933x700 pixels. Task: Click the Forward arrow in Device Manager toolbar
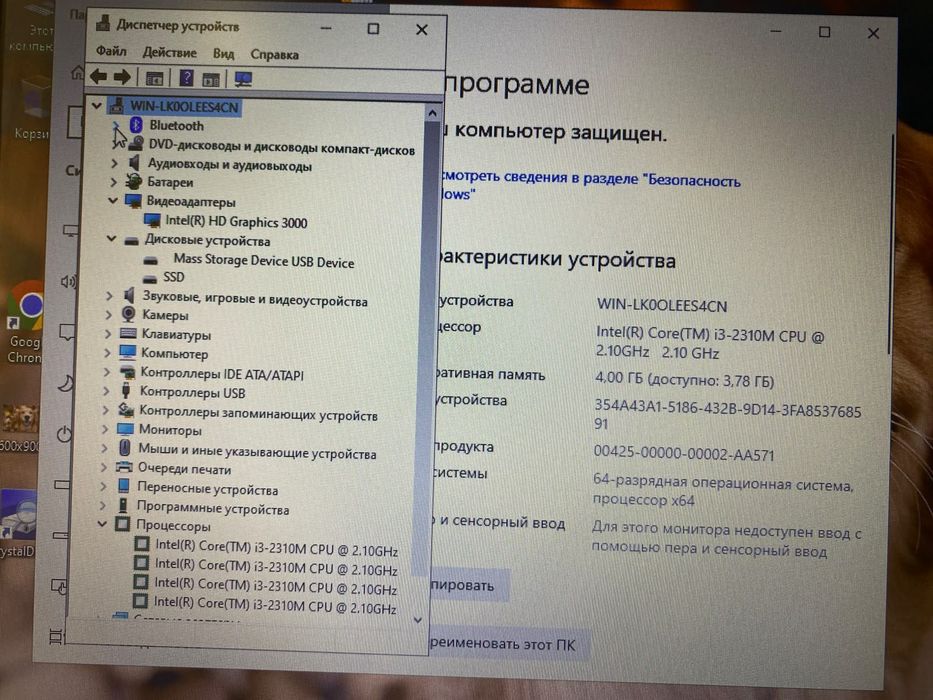[x=121, y=77]
